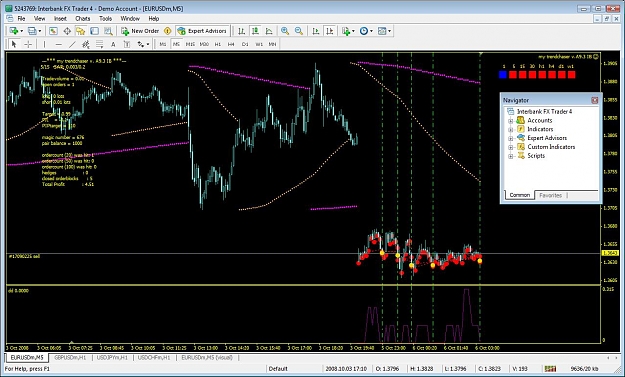
Task: Select the Trendline drawing tool
Action: [x=72, y=44]
